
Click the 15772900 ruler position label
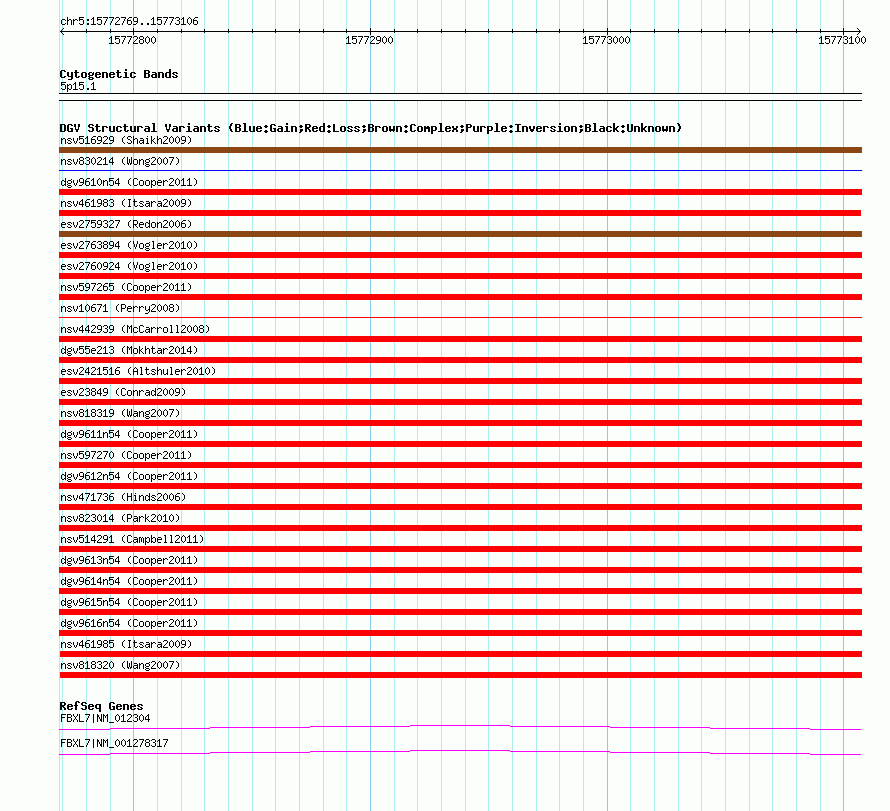coord(370,40)
